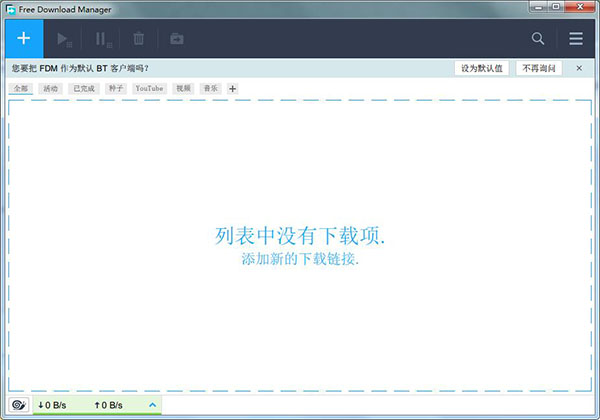The image size is (600, 420).
Task: Dismiss the default BT client notification bar
Action: tap(580, 68)
